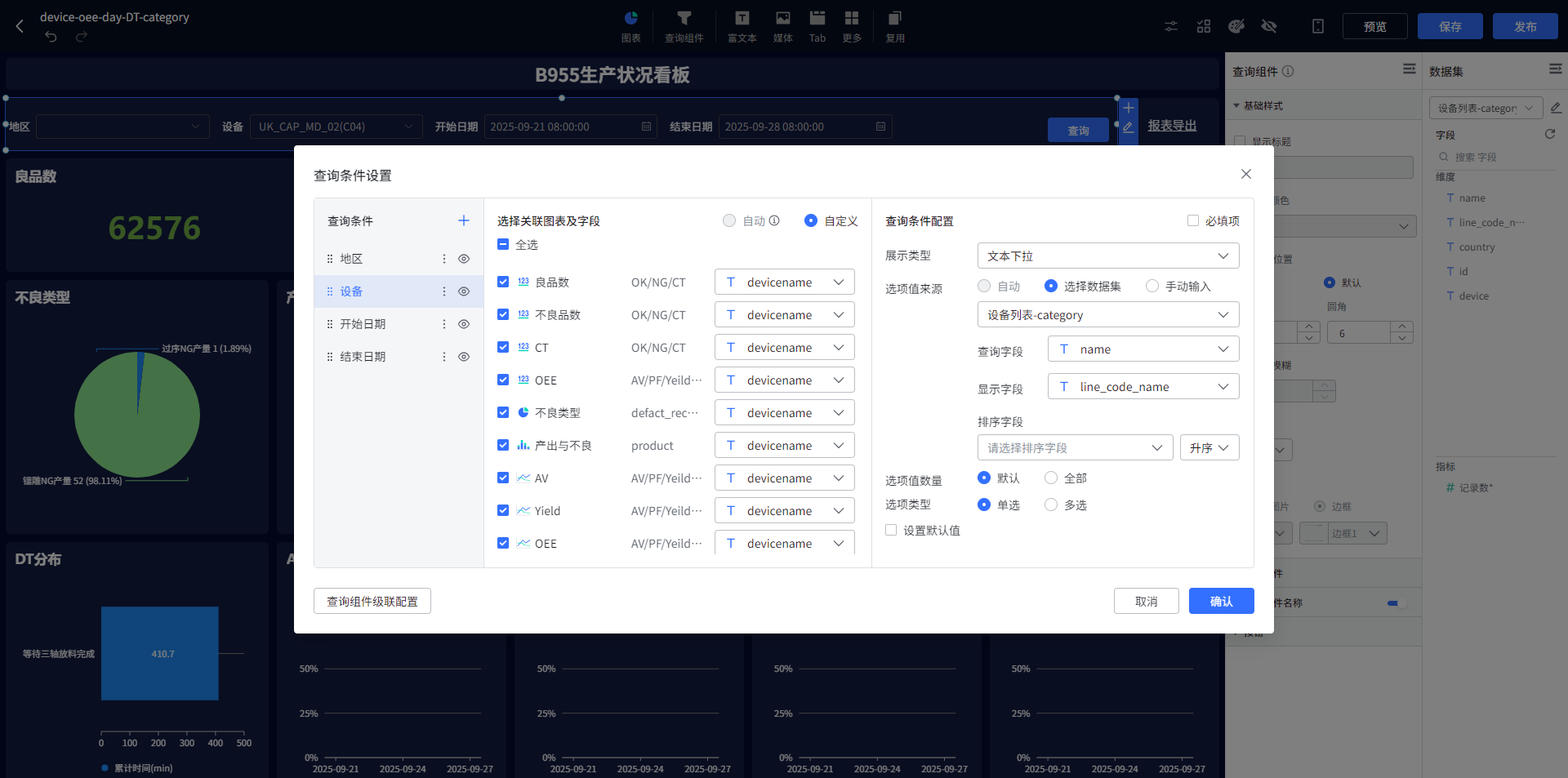Image resolution: width=1568 pixels, height=778 pixels.
Task: Add a new query condition with plus icon
Action: pos(464,220)
